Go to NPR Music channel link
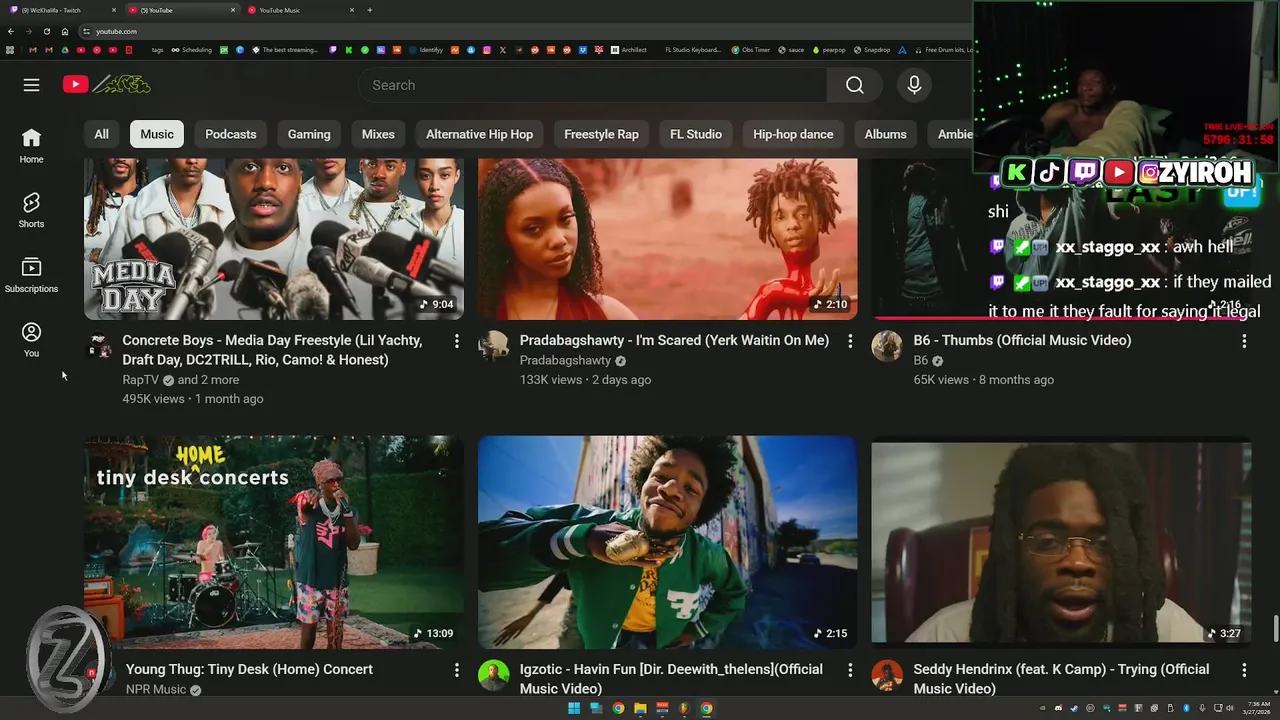Image resolution: width=1280 pixels, height=720 pixels. [x=156, y=689]
